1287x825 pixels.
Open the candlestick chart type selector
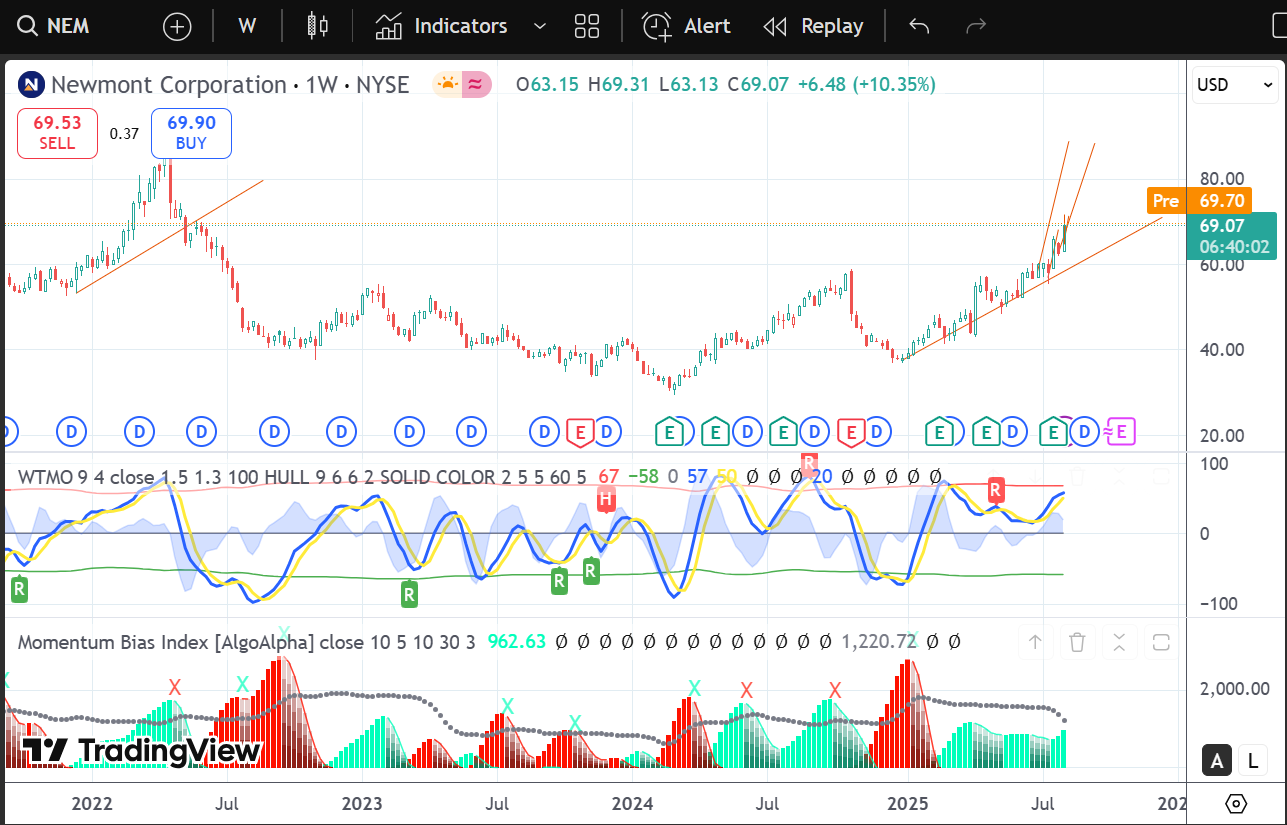(x=318, y=26)
